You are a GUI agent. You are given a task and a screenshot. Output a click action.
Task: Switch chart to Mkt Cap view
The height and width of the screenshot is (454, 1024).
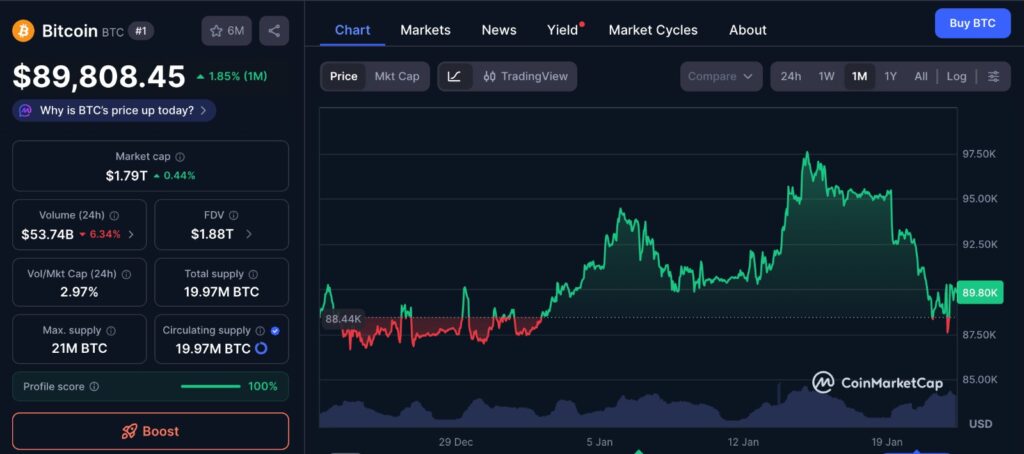(397, 76)
